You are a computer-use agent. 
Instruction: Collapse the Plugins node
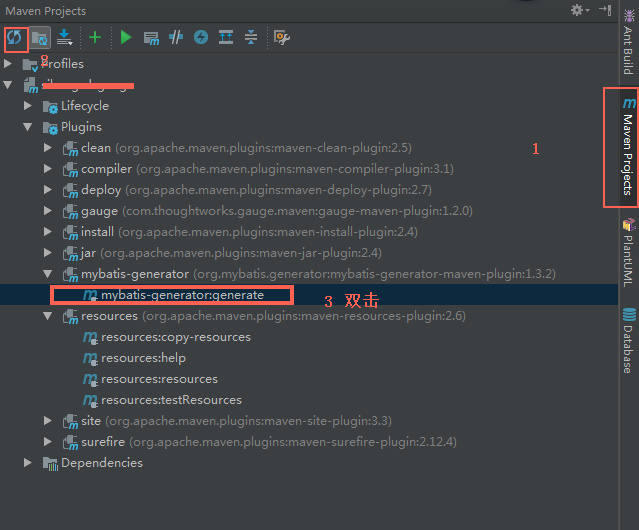coord(28,127)
